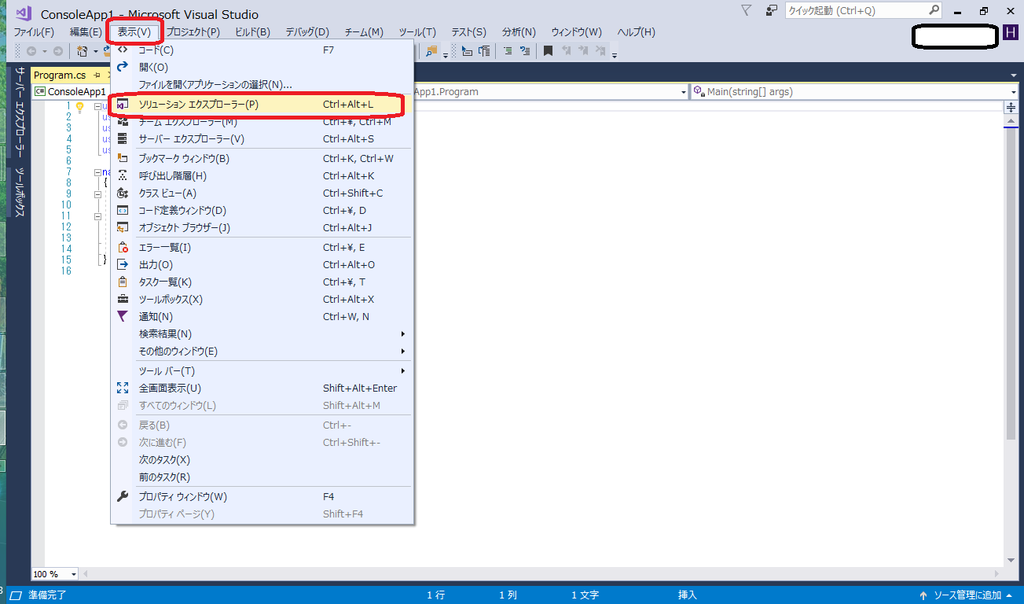This screenshot has width=1024, height=604.
Task: Select サーバー エクスプローラー(V) menu entry
Action: (262, 139)
